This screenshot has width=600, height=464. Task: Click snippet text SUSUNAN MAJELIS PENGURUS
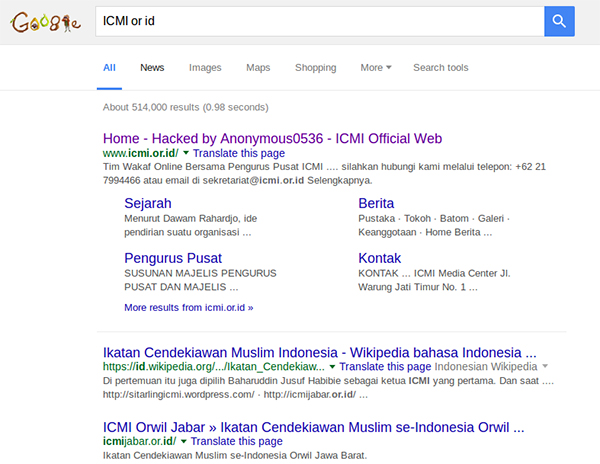click(x=200, y=273)
